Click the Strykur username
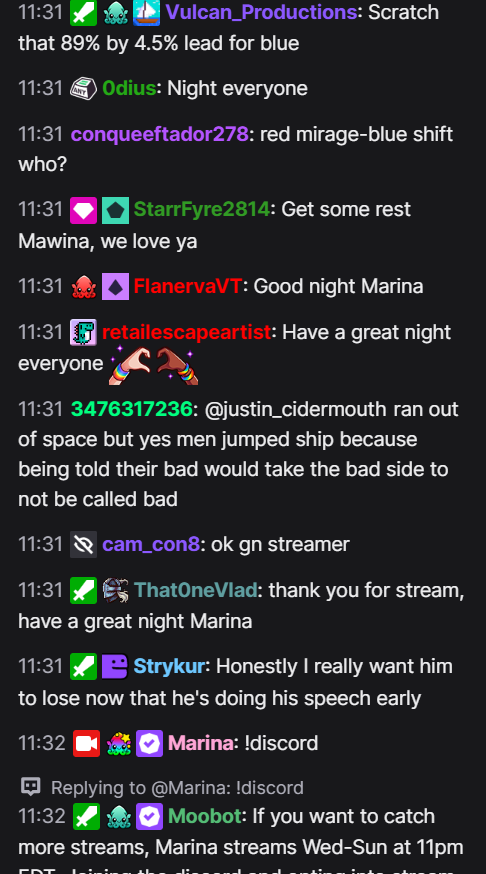The image size is (486, 874). click(x=169, y=667)
